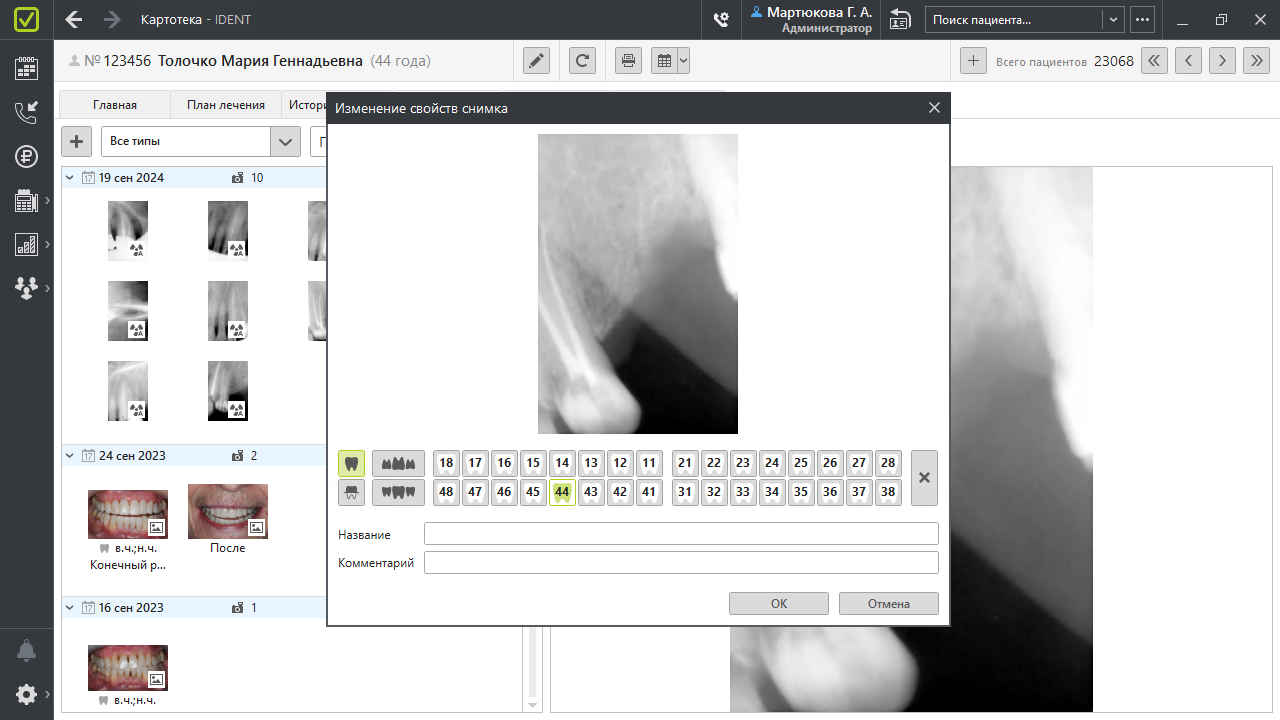
Task: Switch to the Главная tab
Action: pos(115,105)
